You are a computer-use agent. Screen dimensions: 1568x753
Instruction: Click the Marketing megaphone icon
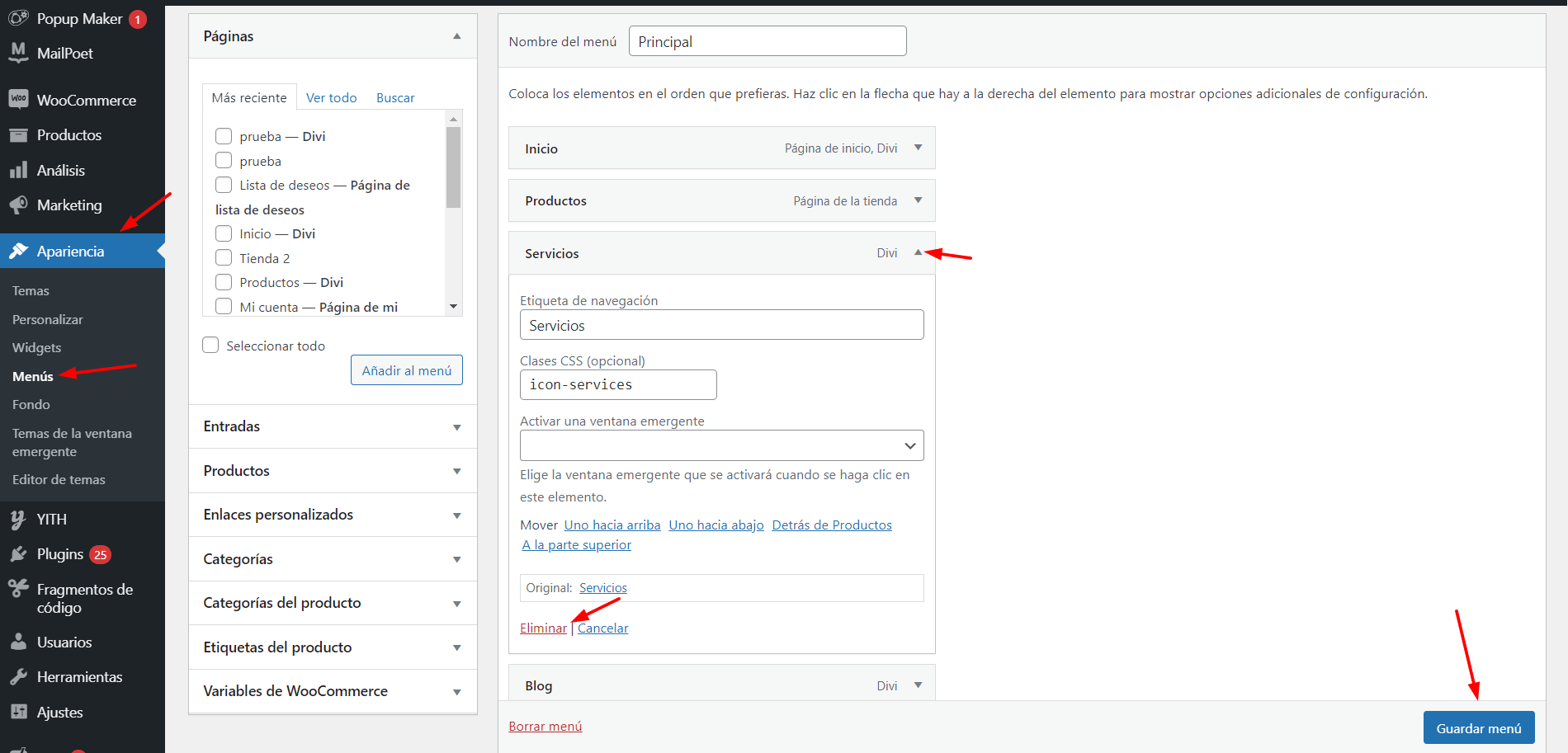[x=18, y=205]
